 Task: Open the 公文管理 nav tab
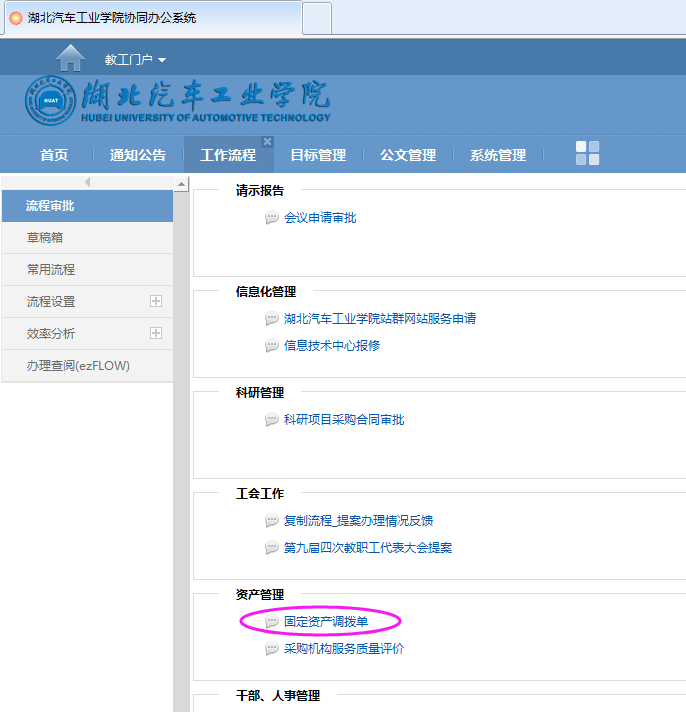click(408, 155)
